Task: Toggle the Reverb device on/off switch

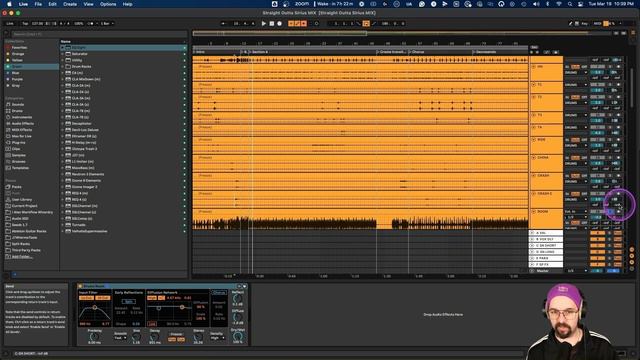Action: pos(80,287)
